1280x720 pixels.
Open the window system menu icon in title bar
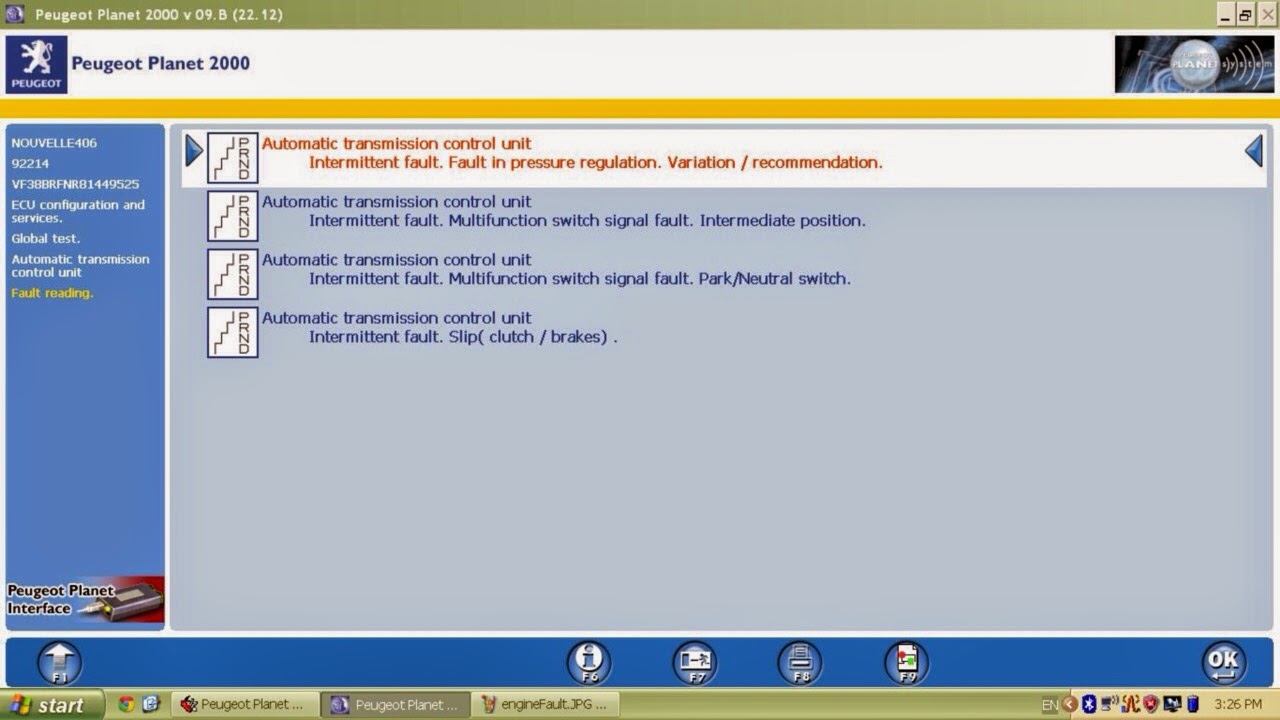pyautogui.click(x=14, y=14)
